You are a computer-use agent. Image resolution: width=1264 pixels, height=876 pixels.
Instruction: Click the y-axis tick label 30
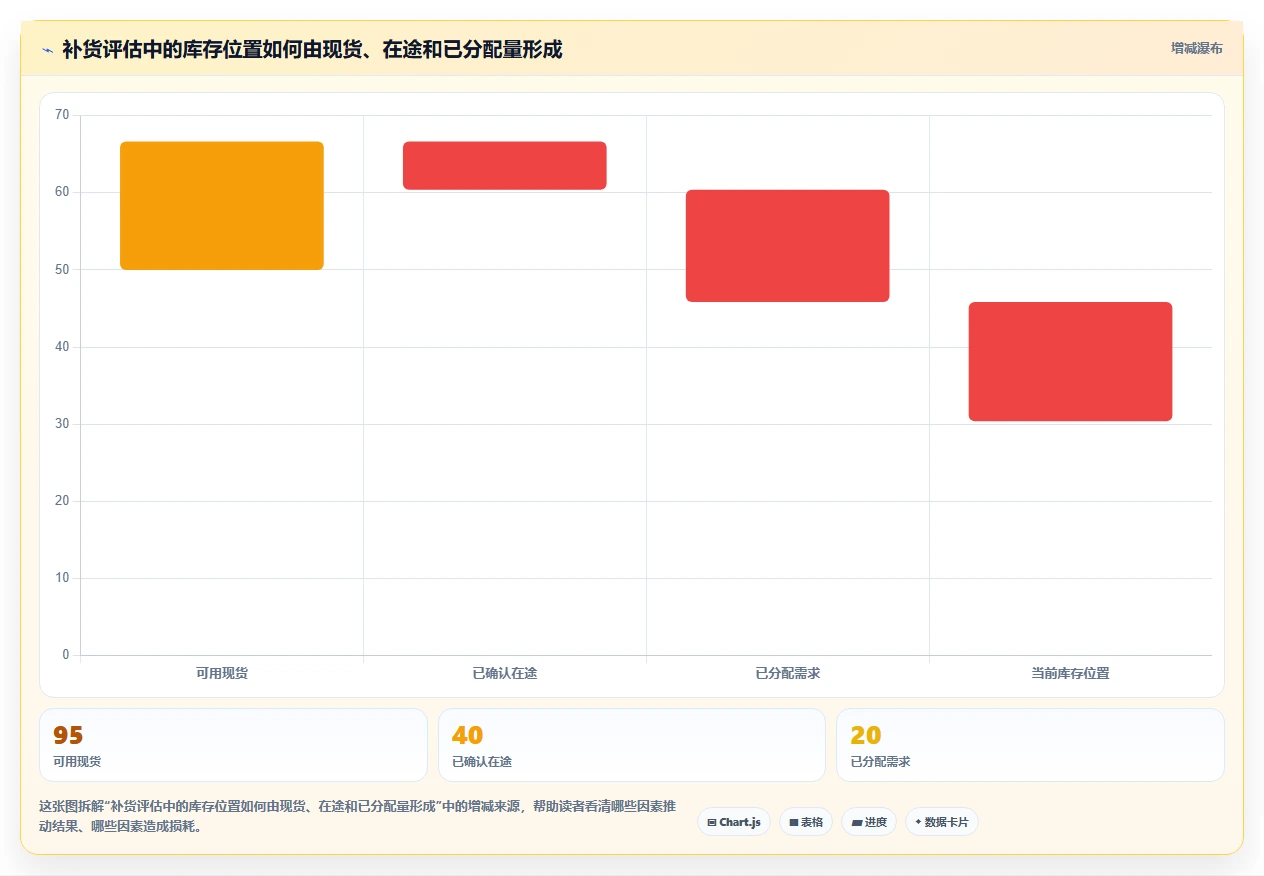click(62, 424)
